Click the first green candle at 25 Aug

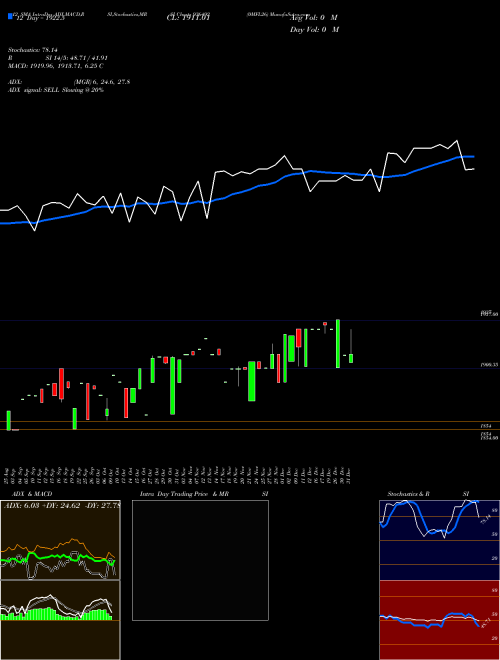(x=8, y=420)
